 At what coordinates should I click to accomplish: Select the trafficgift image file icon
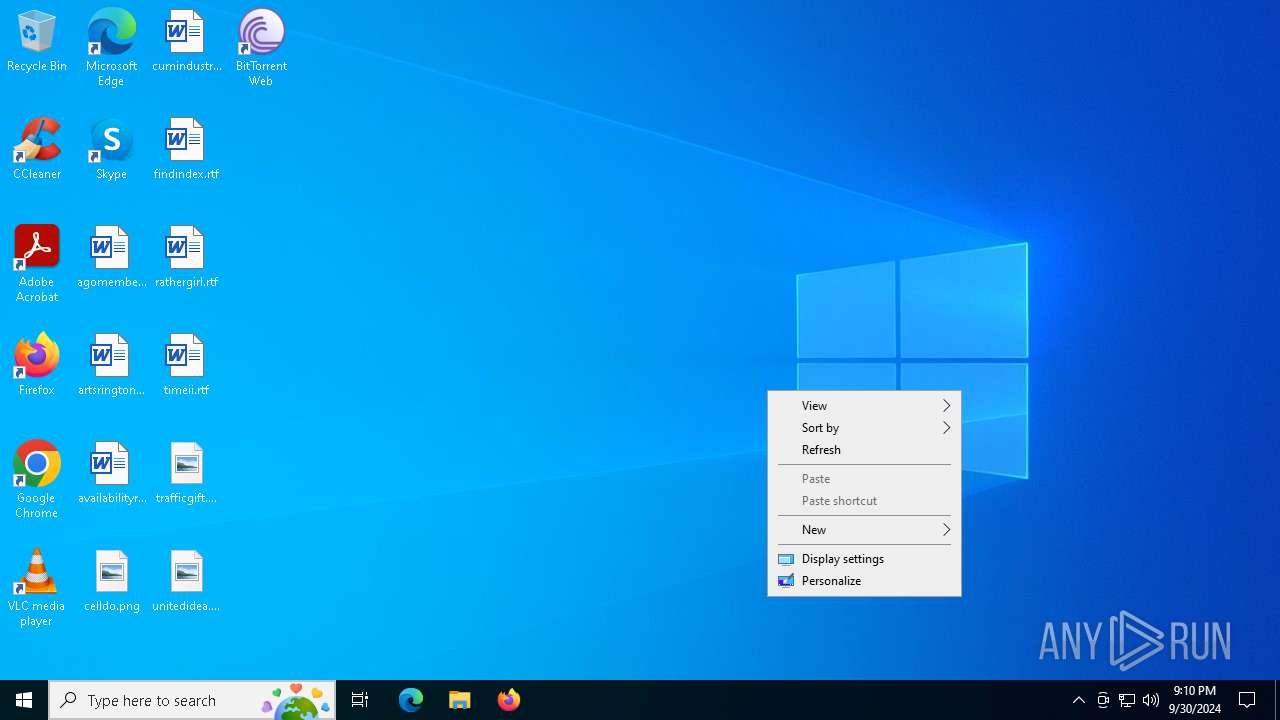tap(186, 473)
